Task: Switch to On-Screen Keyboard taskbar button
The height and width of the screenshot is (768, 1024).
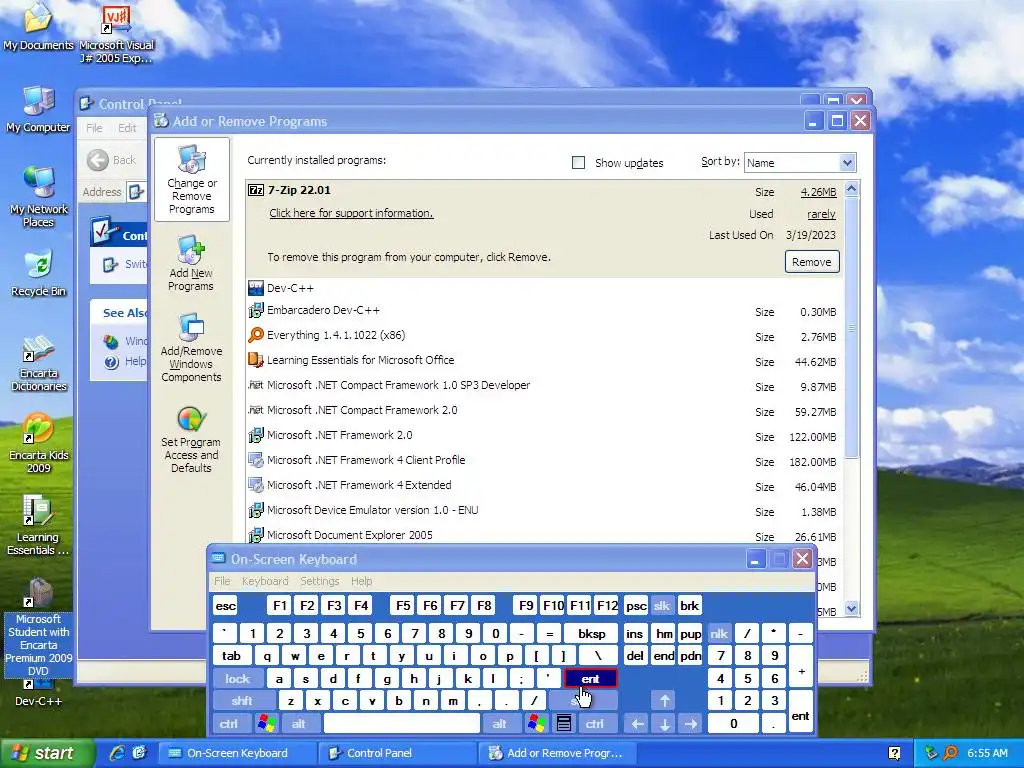Action: (239, 753)
